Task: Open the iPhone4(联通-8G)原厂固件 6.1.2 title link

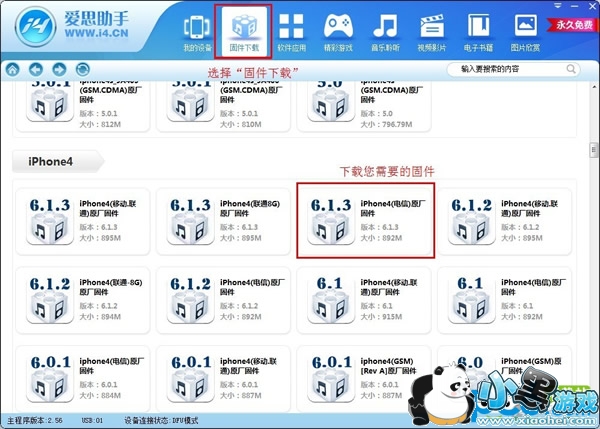Action: (x=111, y=287)
